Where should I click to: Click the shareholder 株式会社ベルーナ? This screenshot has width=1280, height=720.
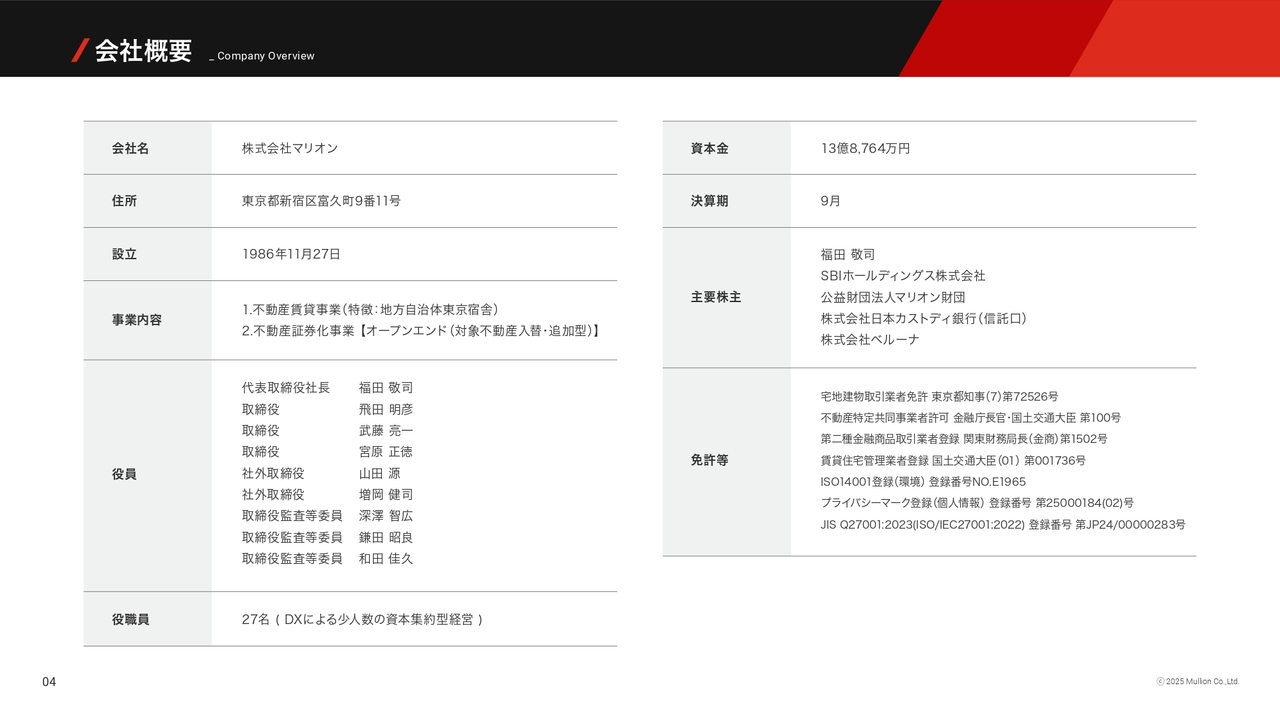click(x=870, y=340)
